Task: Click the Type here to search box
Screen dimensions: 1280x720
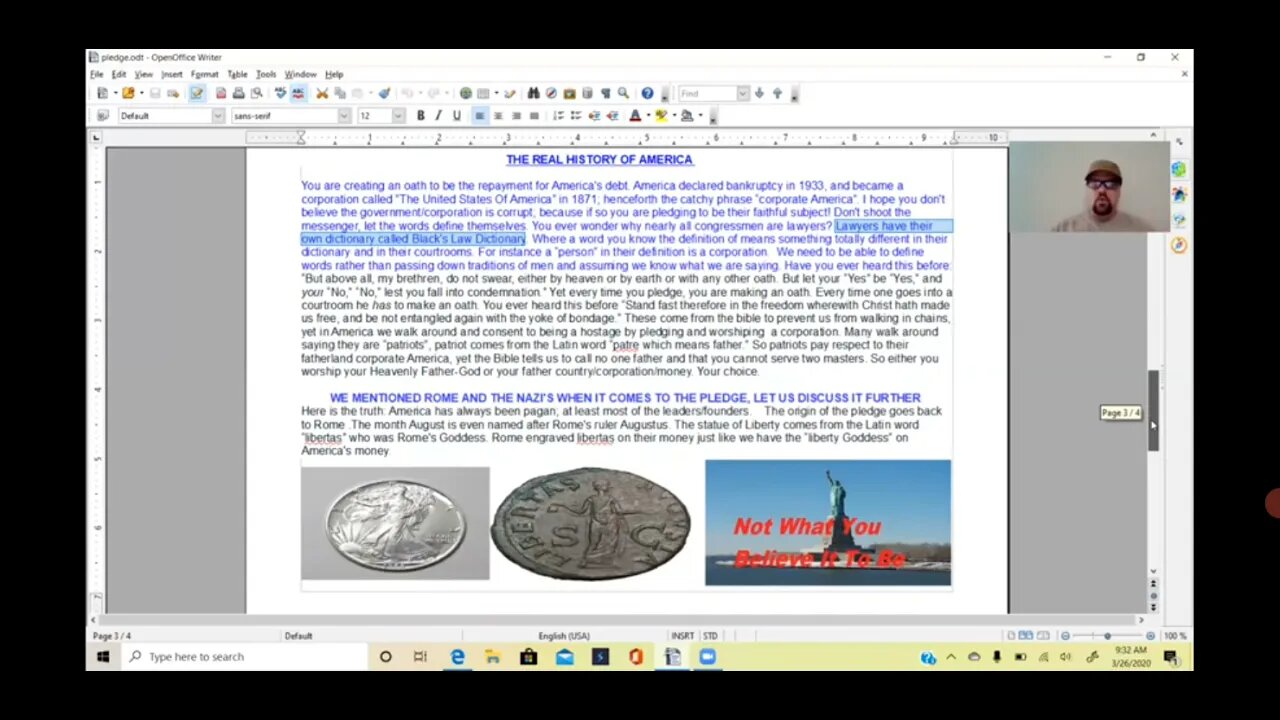Action: pos(243,657)
